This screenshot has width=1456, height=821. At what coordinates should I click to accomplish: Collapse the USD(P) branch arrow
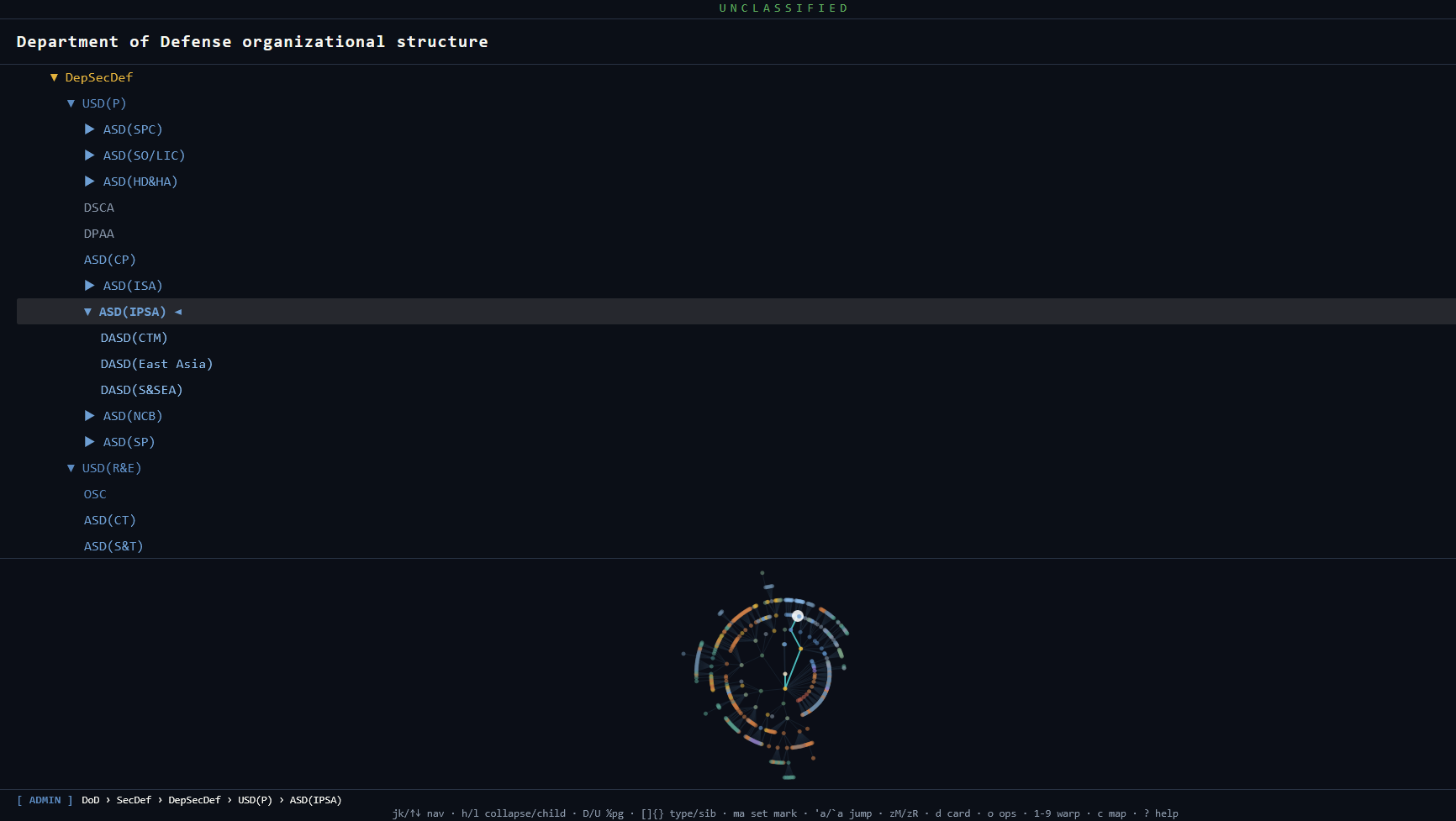tap(71, 103)
